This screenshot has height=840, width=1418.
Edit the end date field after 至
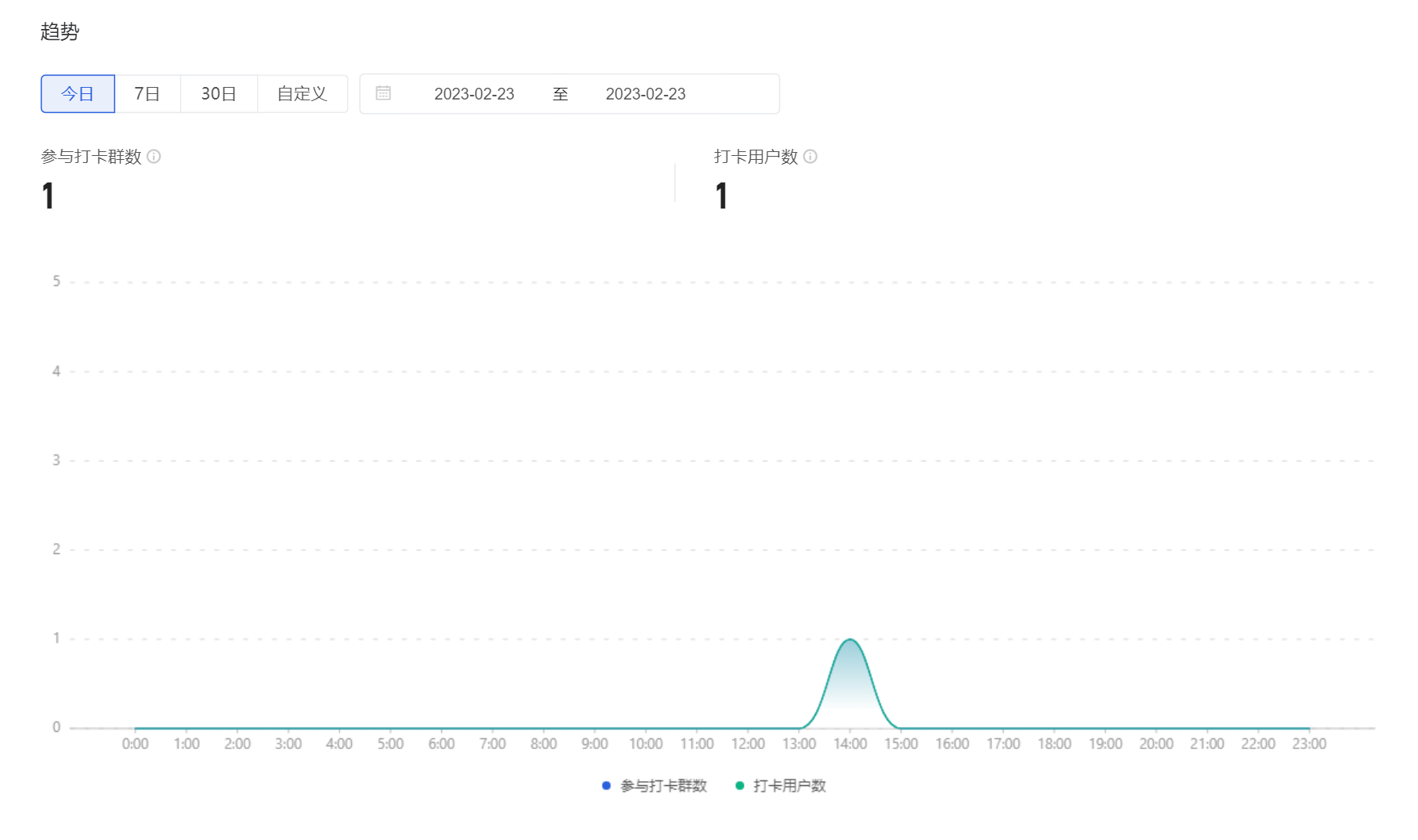(646, 94)
